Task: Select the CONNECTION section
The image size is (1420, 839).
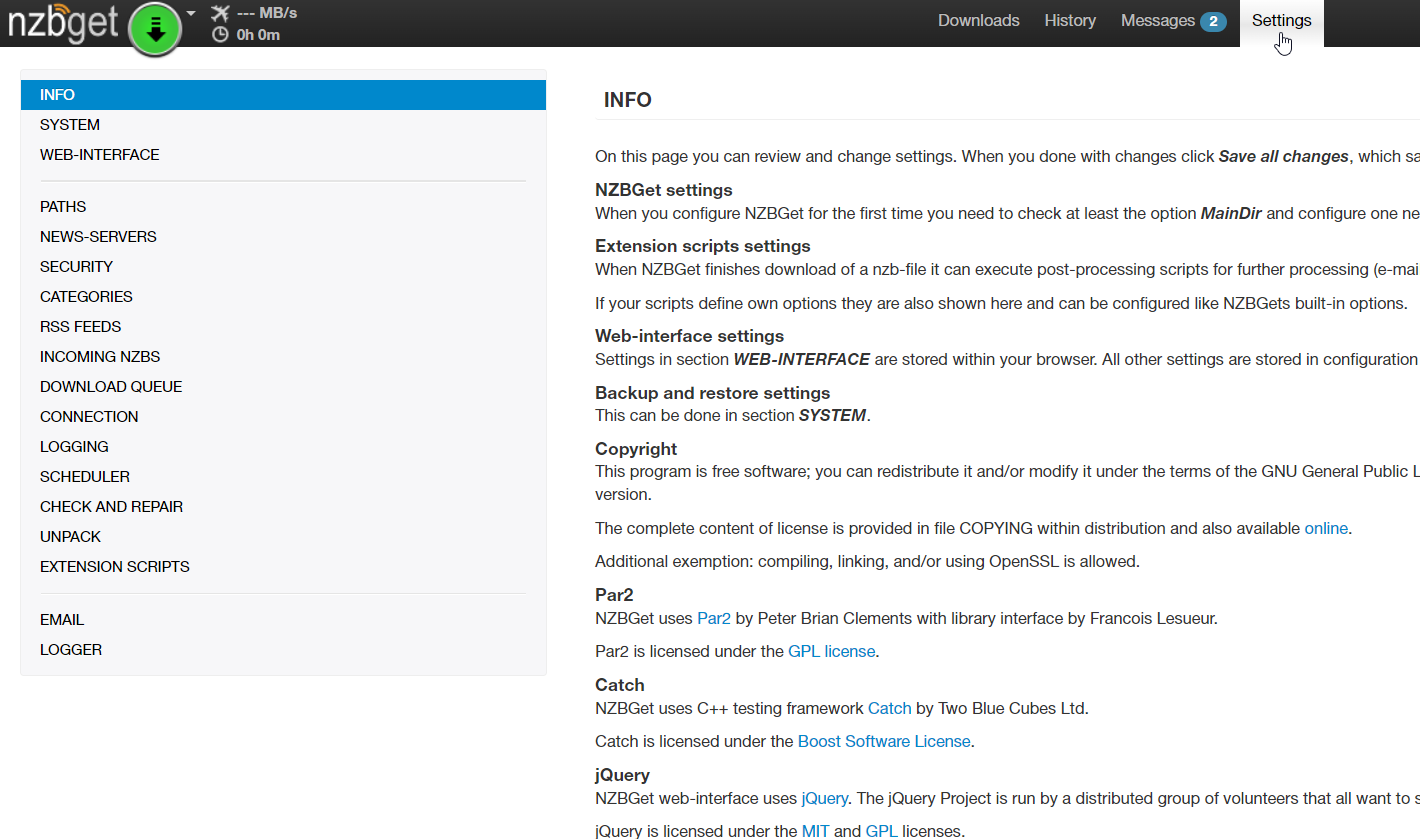Action: point(283,417)
